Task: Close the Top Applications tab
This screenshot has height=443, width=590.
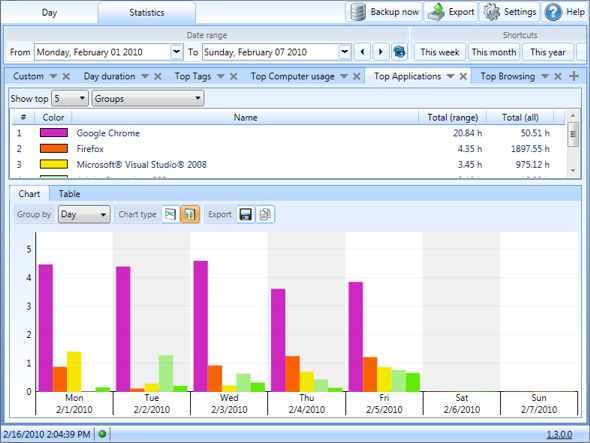Action: coord(464,76)
